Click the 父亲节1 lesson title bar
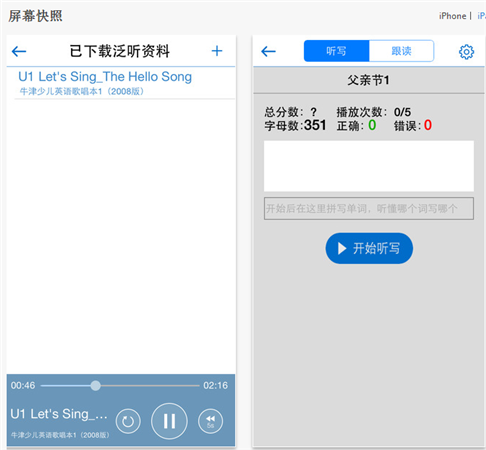The image size is (486, 450). point(369,80)
